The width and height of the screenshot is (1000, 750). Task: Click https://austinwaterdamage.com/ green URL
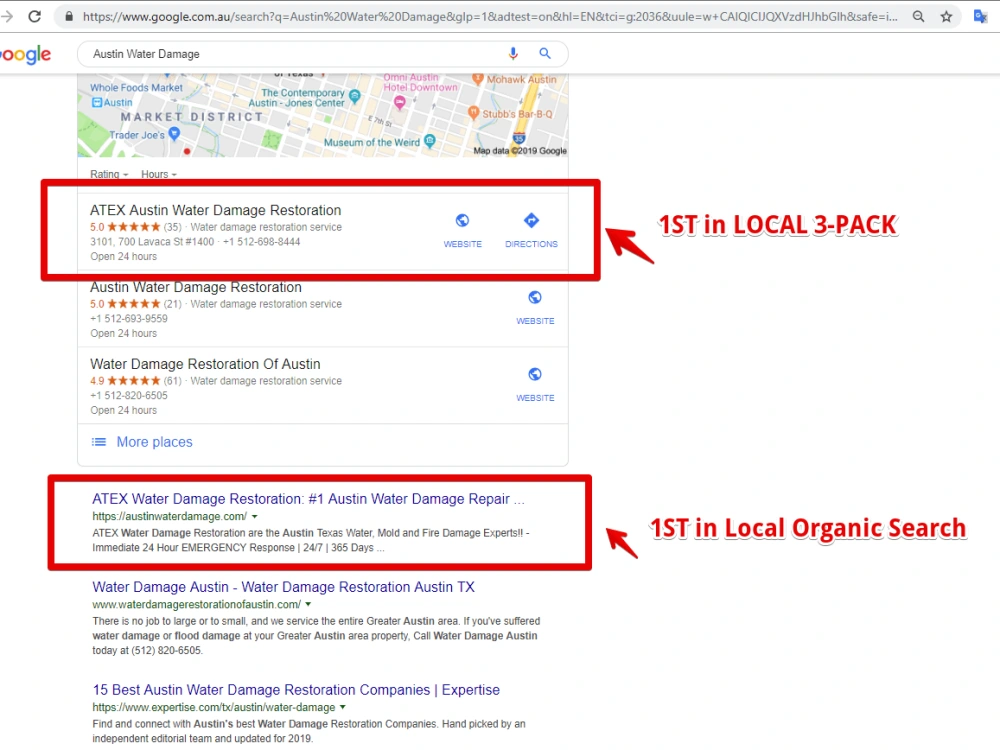click(170, 517)
